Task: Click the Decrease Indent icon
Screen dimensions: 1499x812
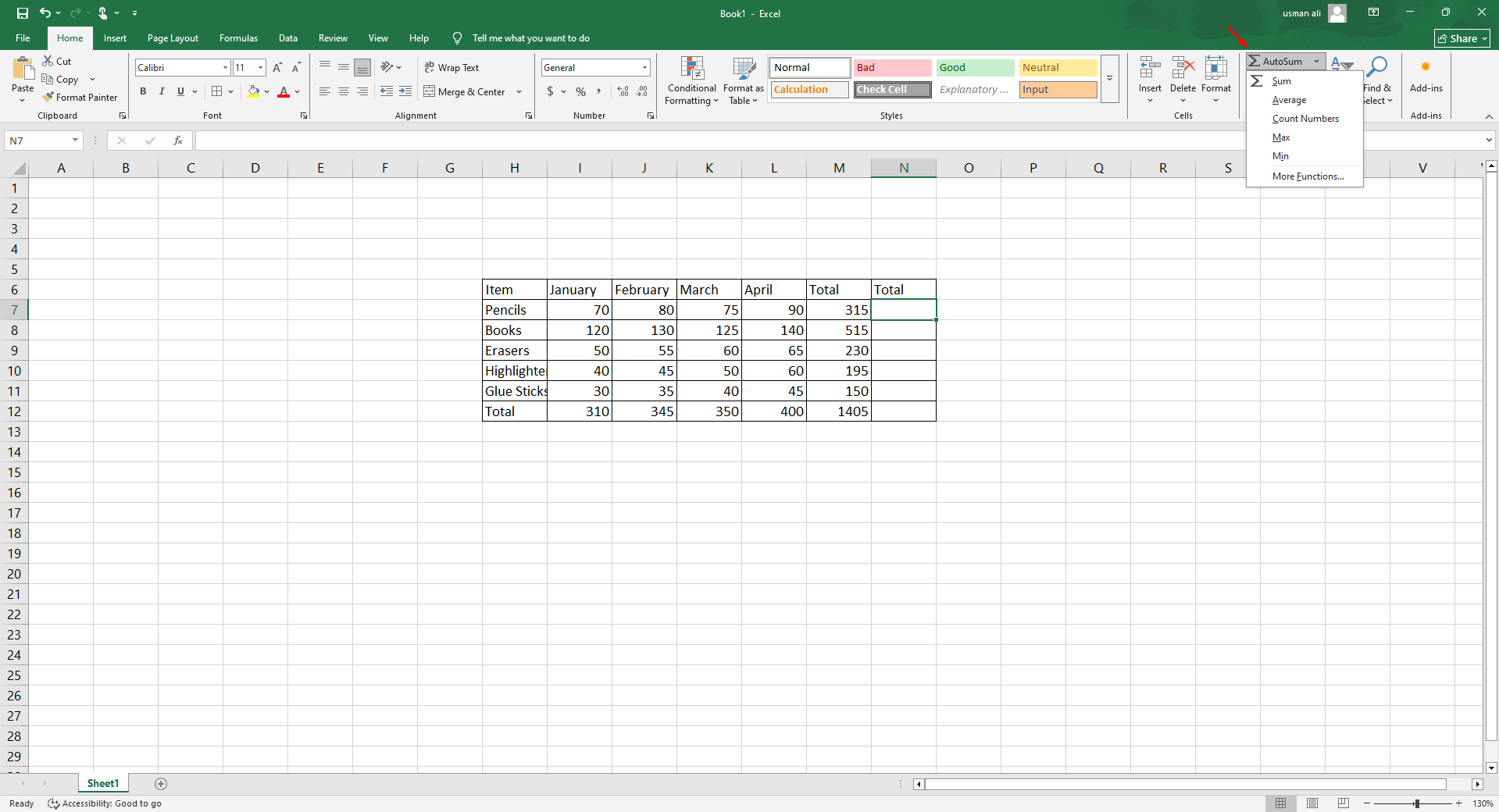Action: click(x=387, y=91)
